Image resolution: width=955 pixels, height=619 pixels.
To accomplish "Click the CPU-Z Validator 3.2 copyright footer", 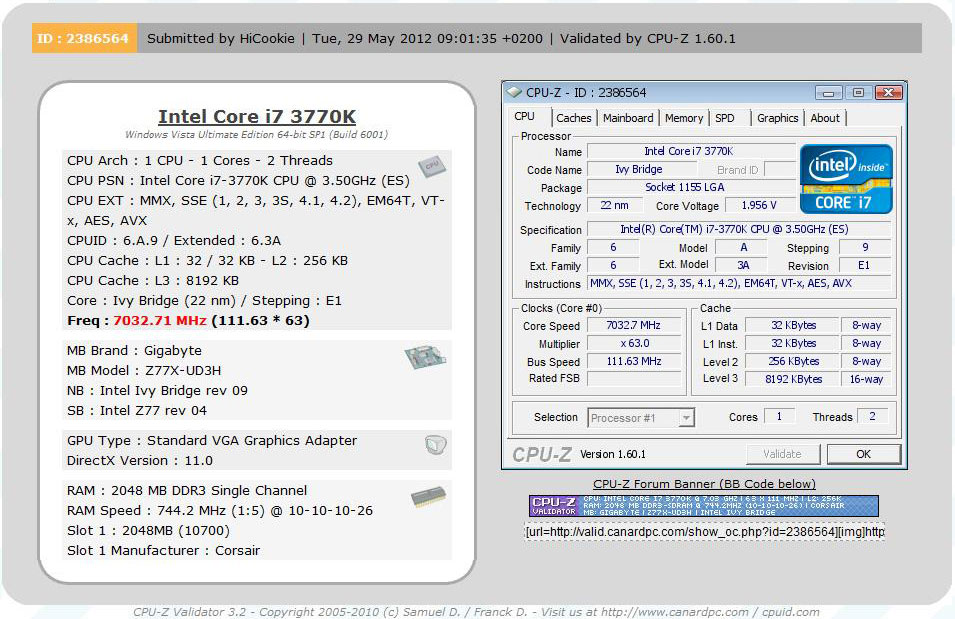I will click(x=476, y=612).
